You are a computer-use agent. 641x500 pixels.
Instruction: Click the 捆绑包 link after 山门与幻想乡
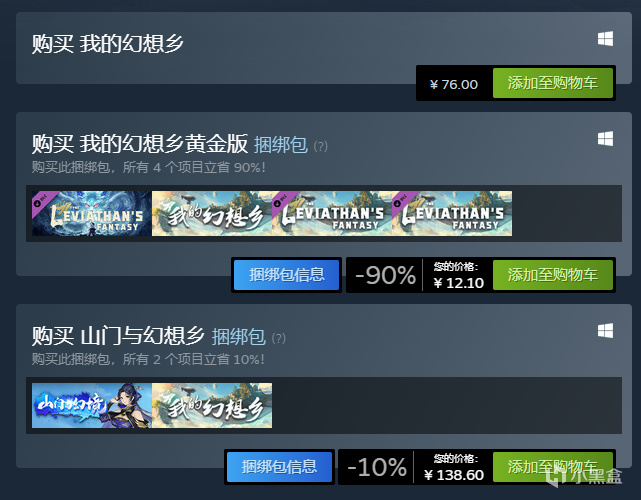(x=239, y=337)
